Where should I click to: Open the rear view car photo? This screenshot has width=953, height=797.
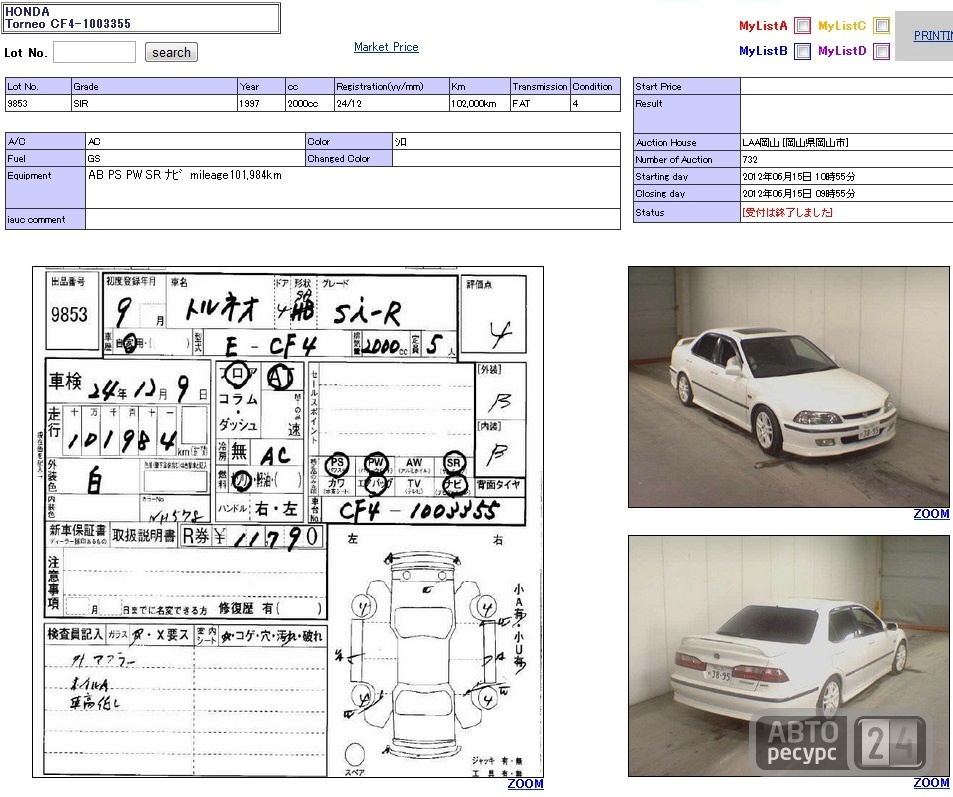788,655
